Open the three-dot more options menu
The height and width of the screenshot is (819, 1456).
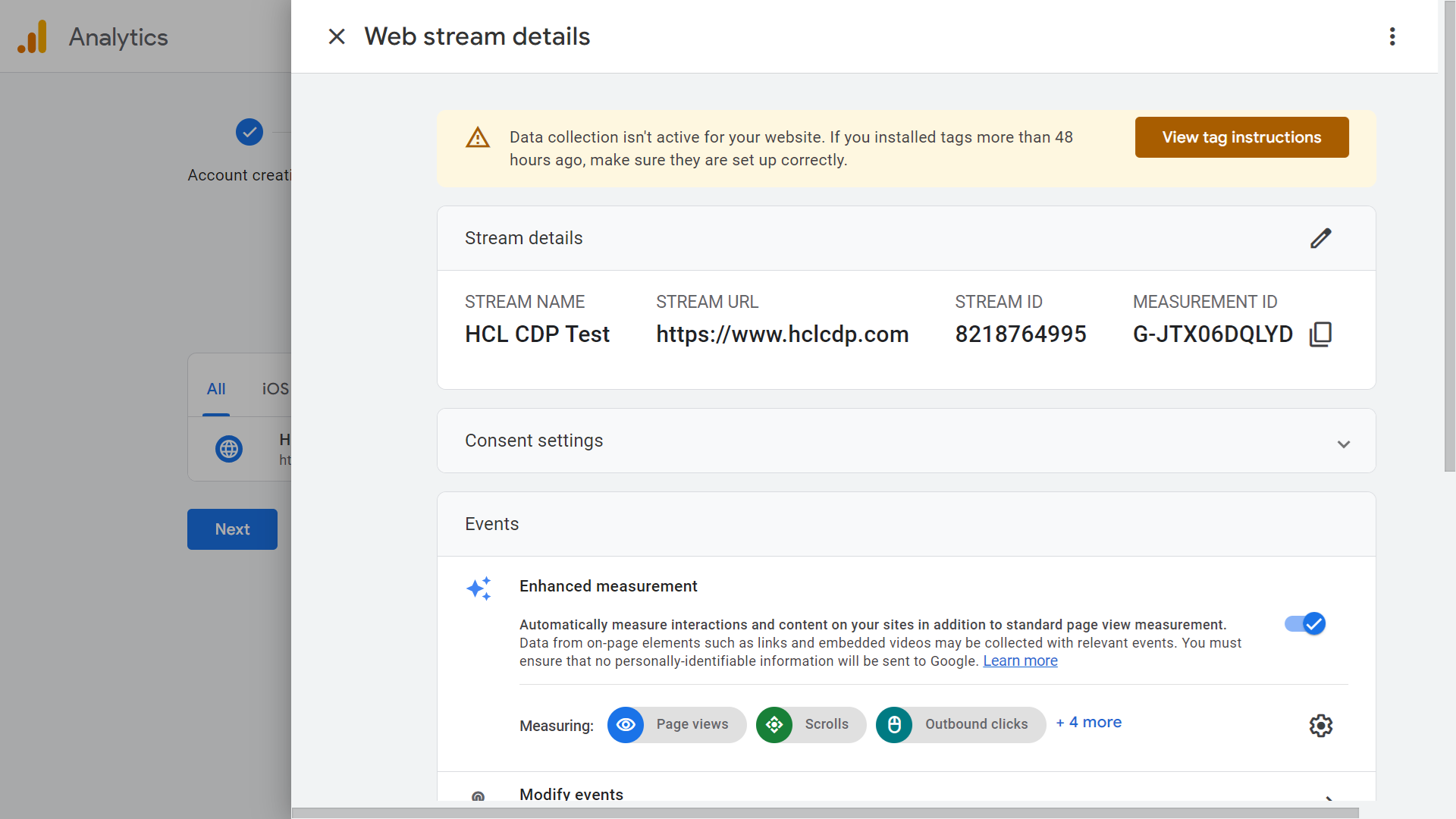(1392, 36)
